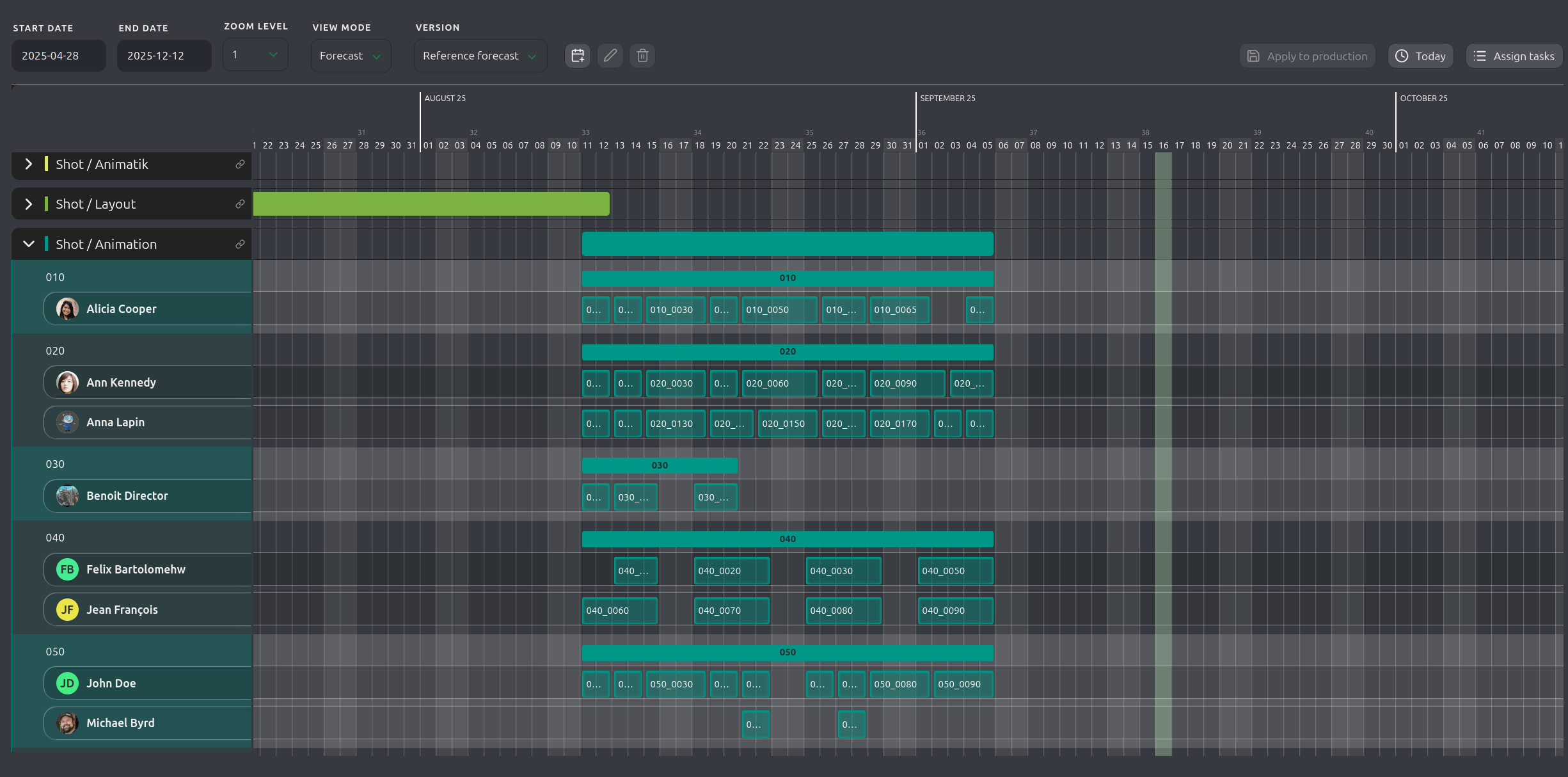Screen dimensions: 1568x777
Task: Click Felix Bartolomehw's FB avatar badge
Action: pos(67,570)
